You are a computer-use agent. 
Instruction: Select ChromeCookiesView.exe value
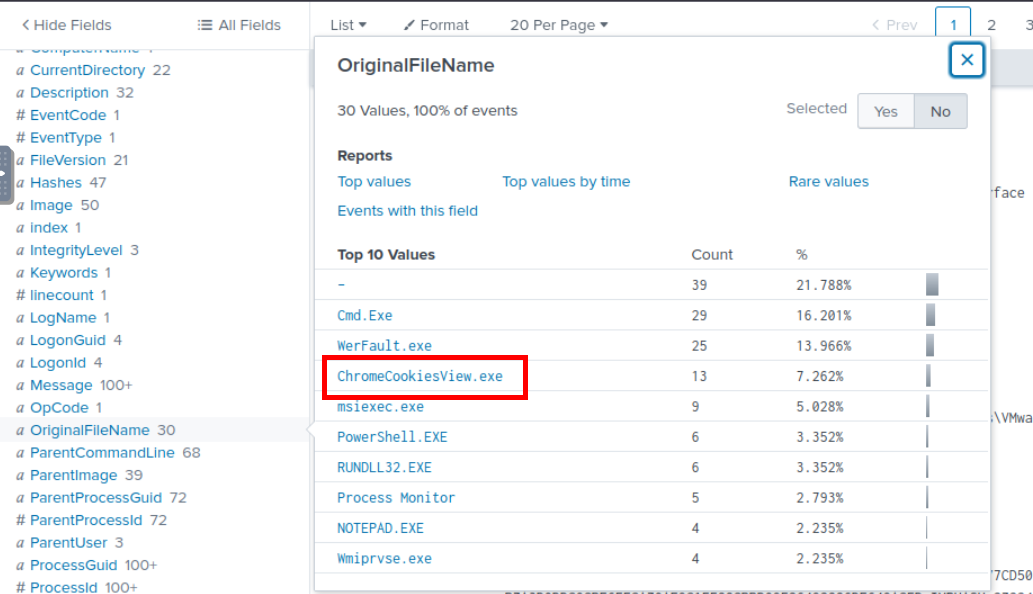click(x=420, y=377)
